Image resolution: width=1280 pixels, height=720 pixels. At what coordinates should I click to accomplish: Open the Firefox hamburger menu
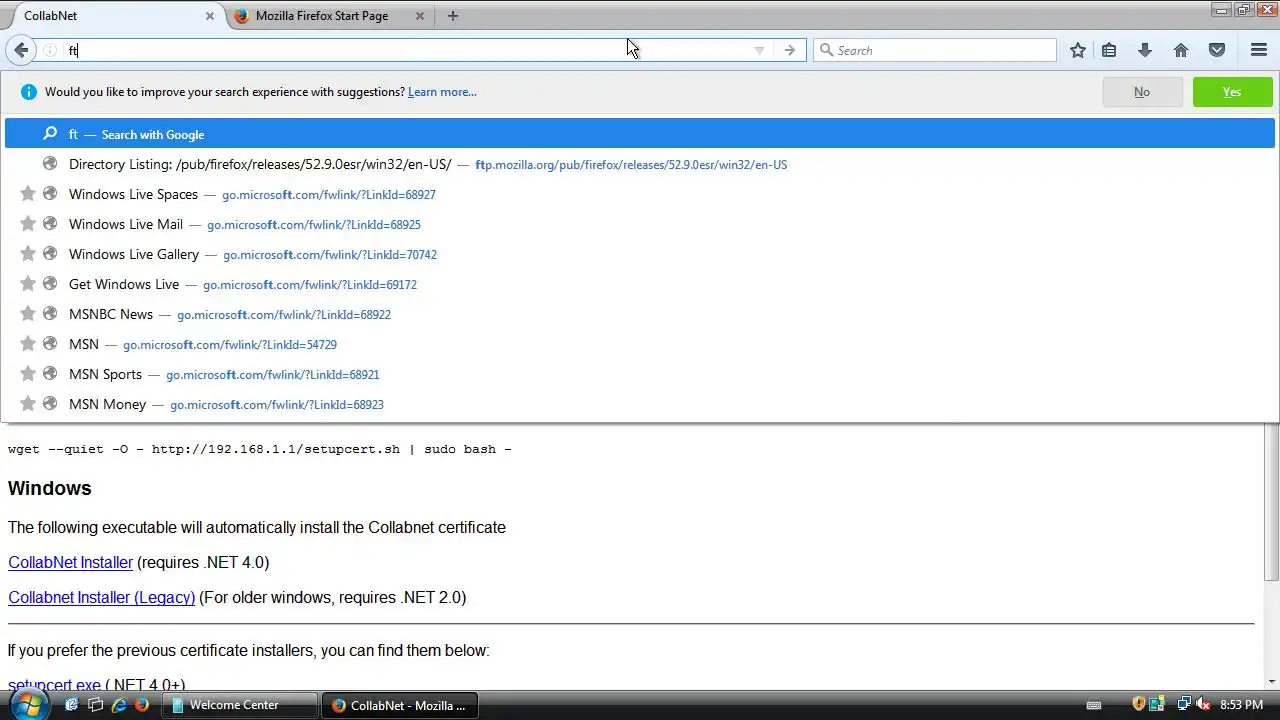[1259, 50]
